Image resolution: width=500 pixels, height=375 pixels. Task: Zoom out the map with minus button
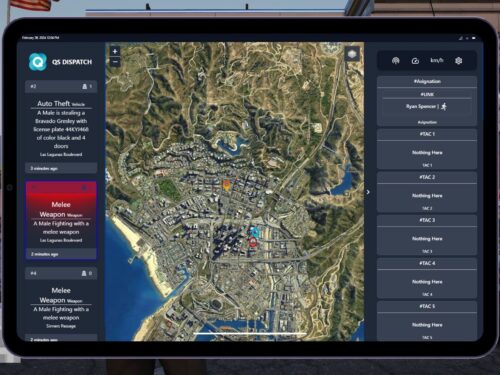point(115,62)
